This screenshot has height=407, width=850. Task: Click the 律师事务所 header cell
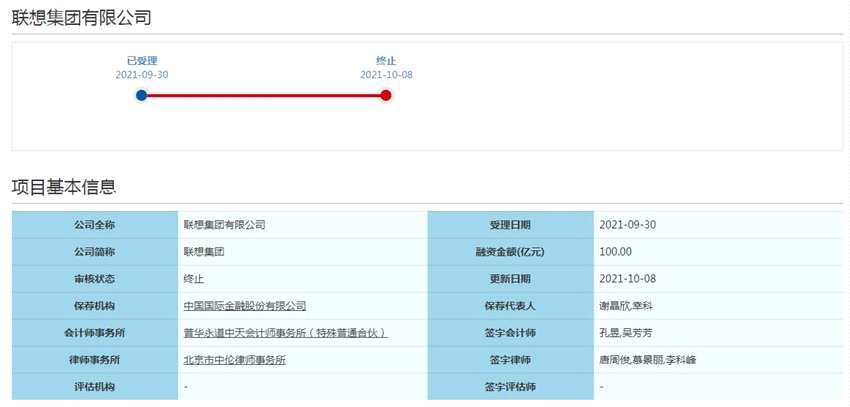coord(95,360)
